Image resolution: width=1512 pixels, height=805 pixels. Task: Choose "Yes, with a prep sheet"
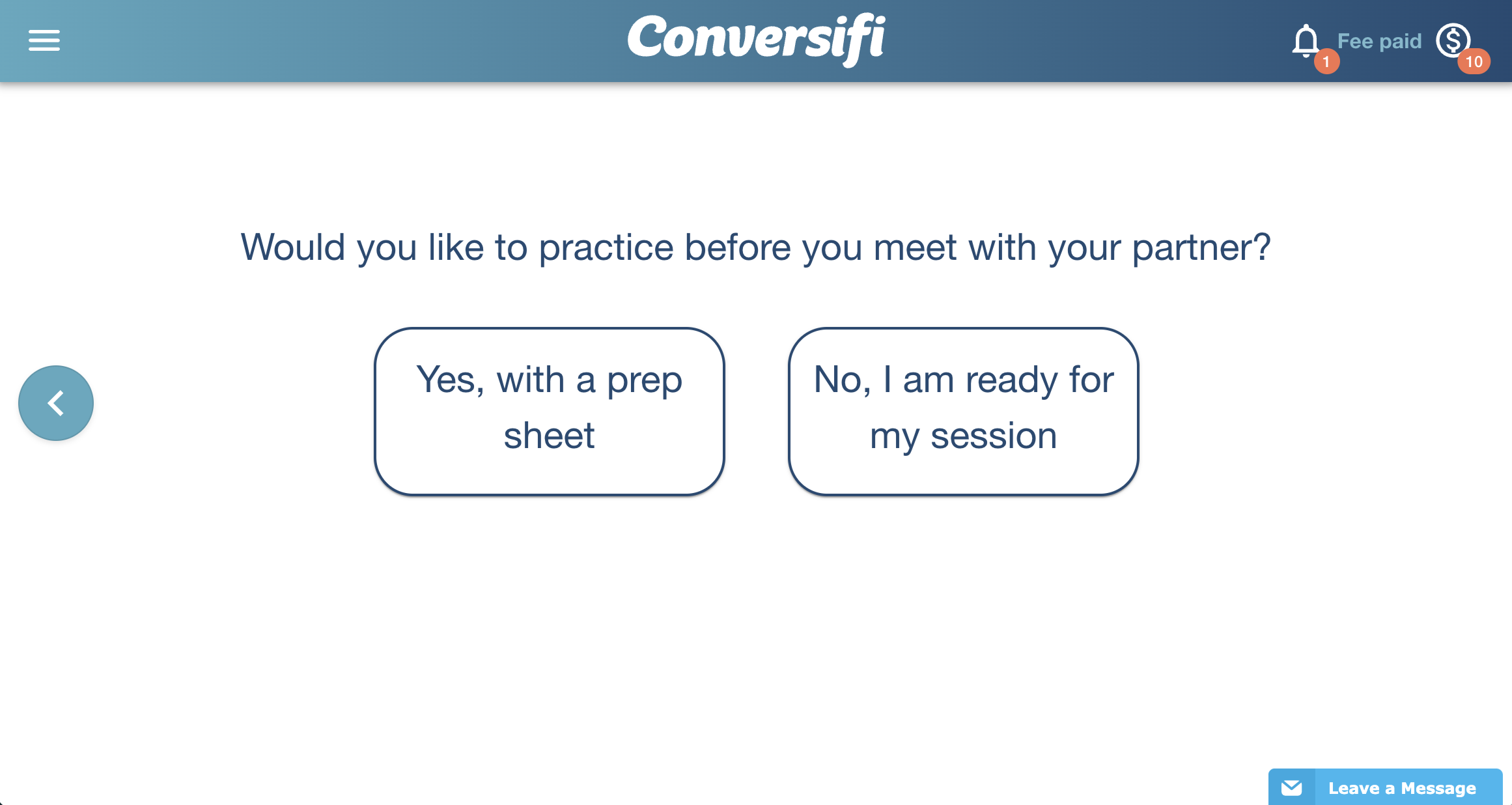(550, 411)
